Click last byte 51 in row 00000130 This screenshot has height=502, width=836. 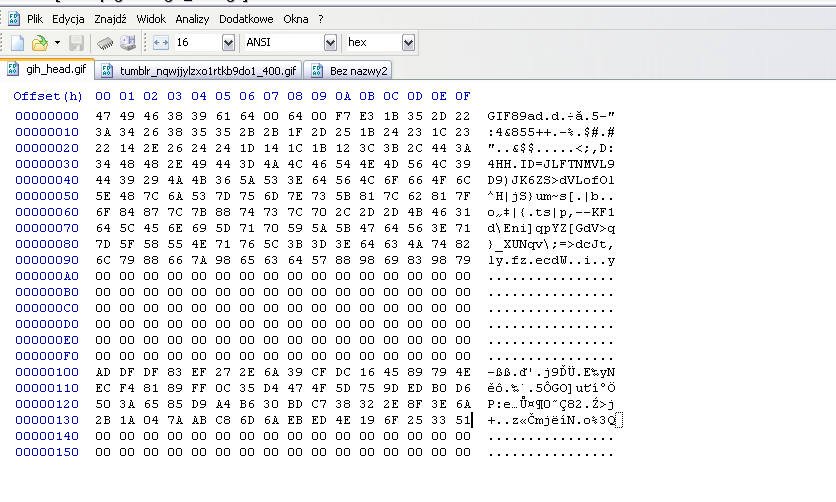tap(463, 420)
